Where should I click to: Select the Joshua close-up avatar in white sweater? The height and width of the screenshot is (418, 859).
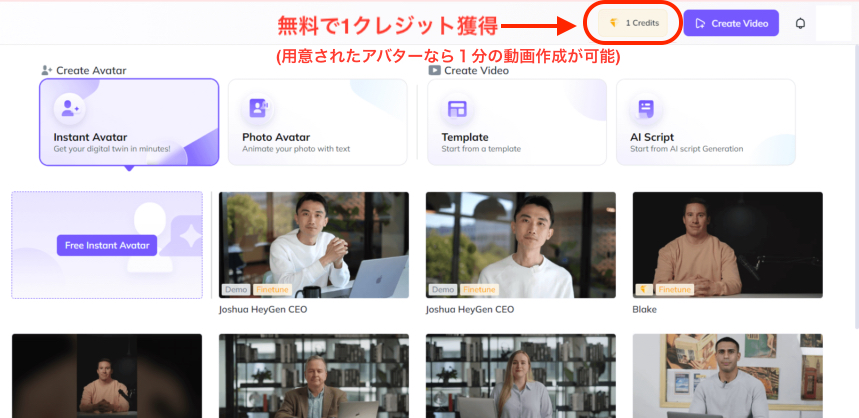(x=520, y=240)
